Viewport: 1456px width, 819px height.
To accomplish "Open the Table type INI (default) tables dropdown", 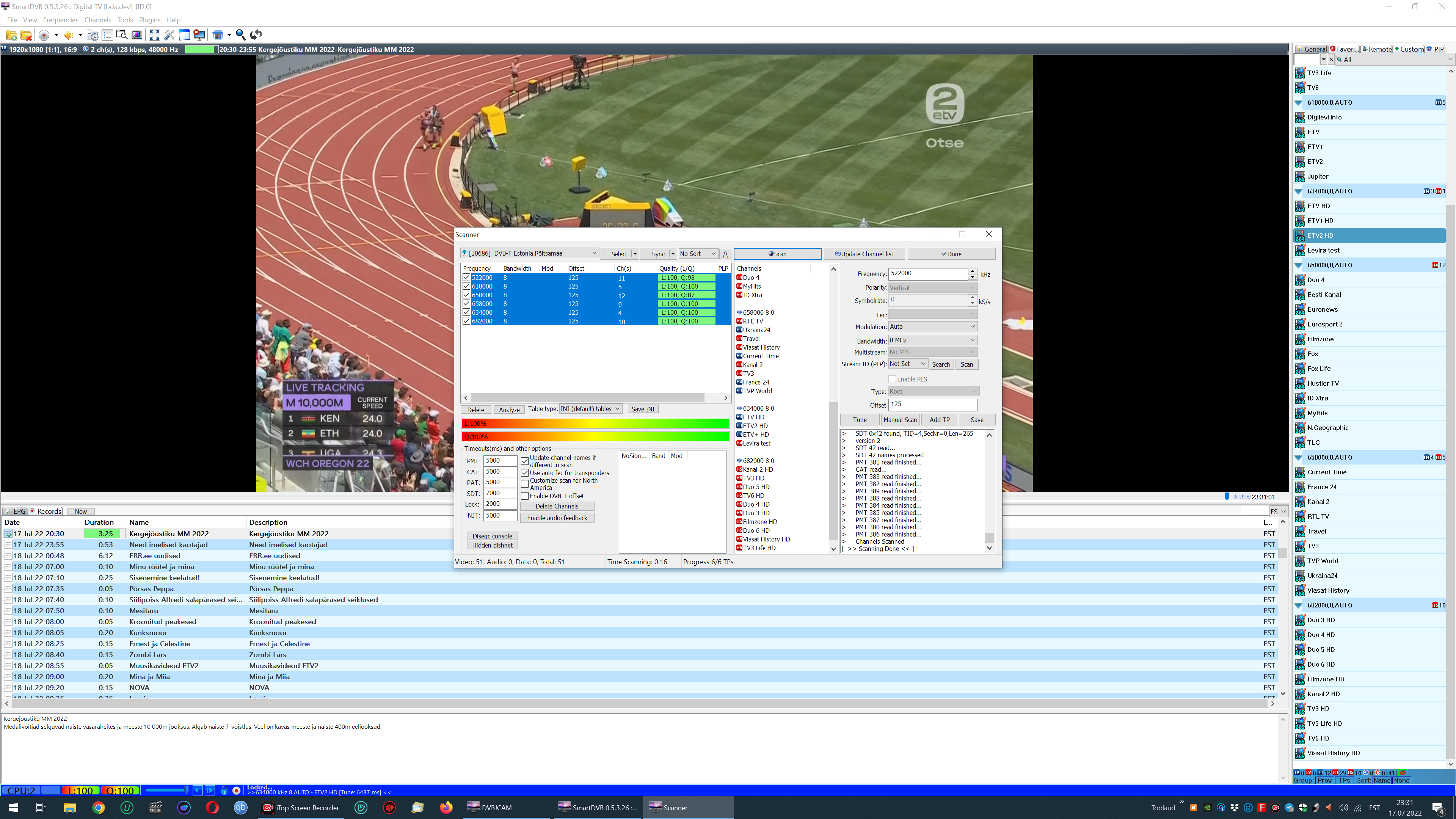I will pos(590,409).
